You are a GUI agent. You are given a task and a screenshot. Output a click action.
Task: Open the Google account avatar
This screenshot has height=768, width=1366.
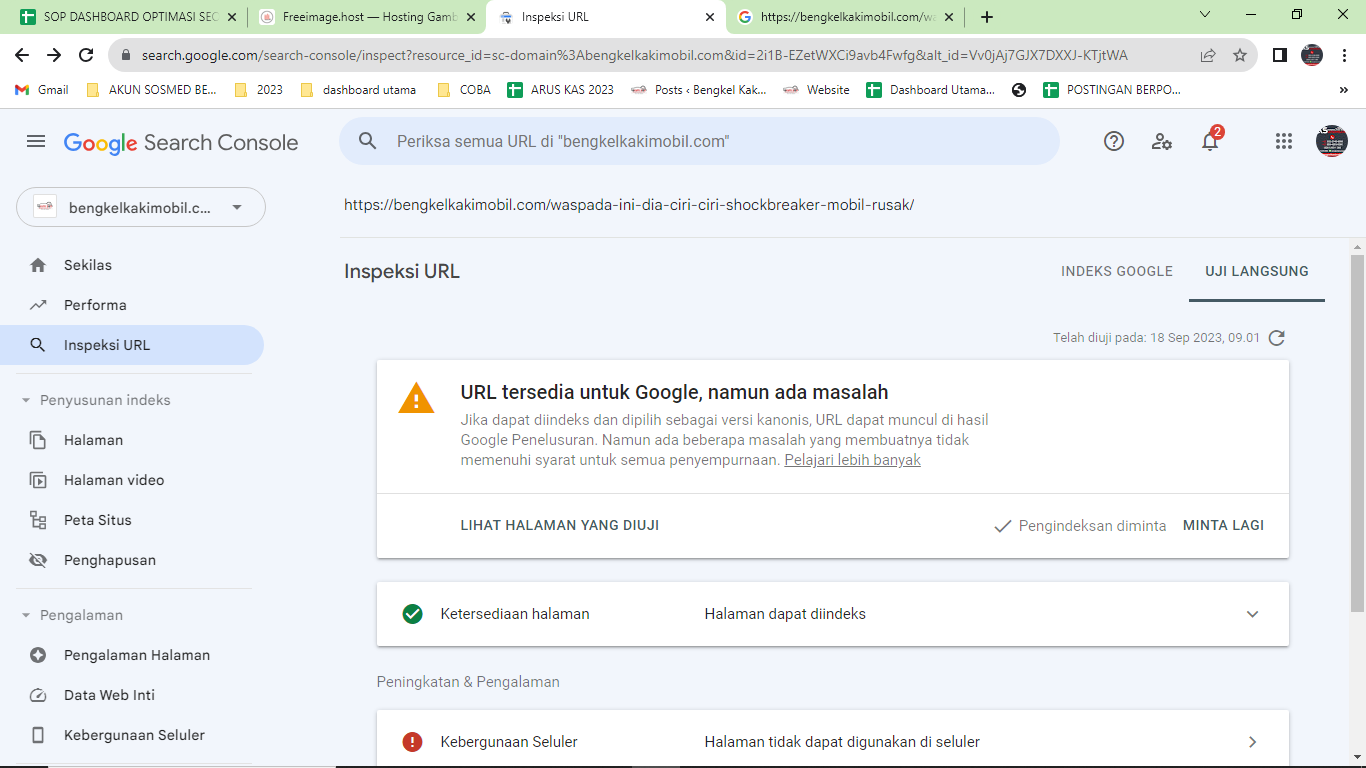pyautogui.click(x=1332, y=141)
